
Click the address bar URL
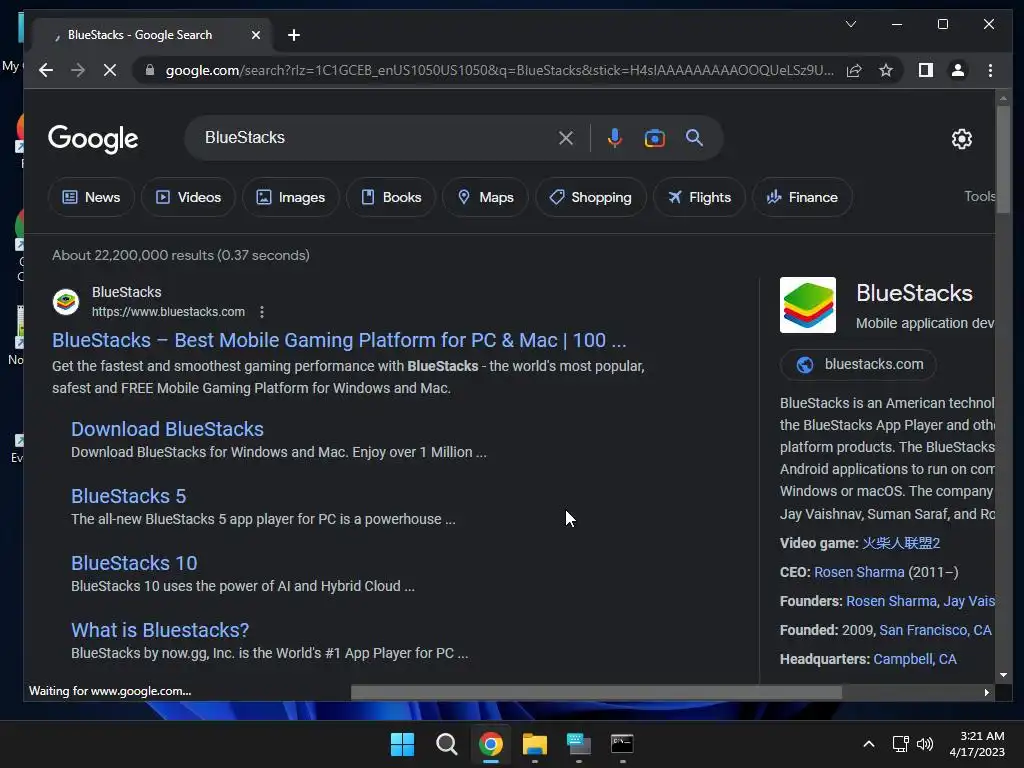[500, 70]
